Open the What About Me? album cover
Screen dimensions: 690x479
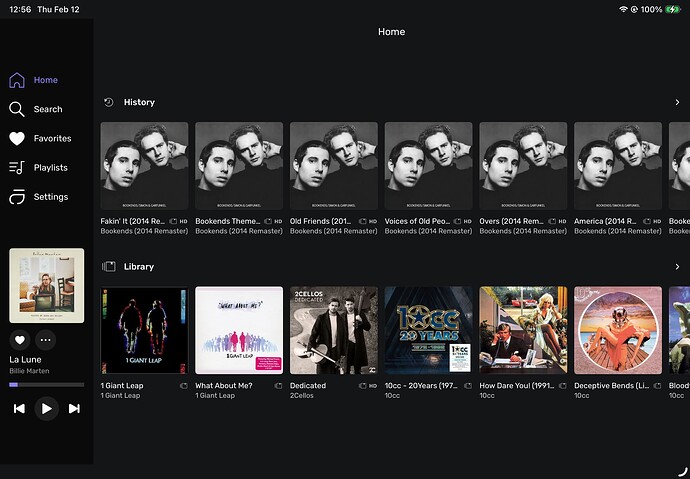239,330
